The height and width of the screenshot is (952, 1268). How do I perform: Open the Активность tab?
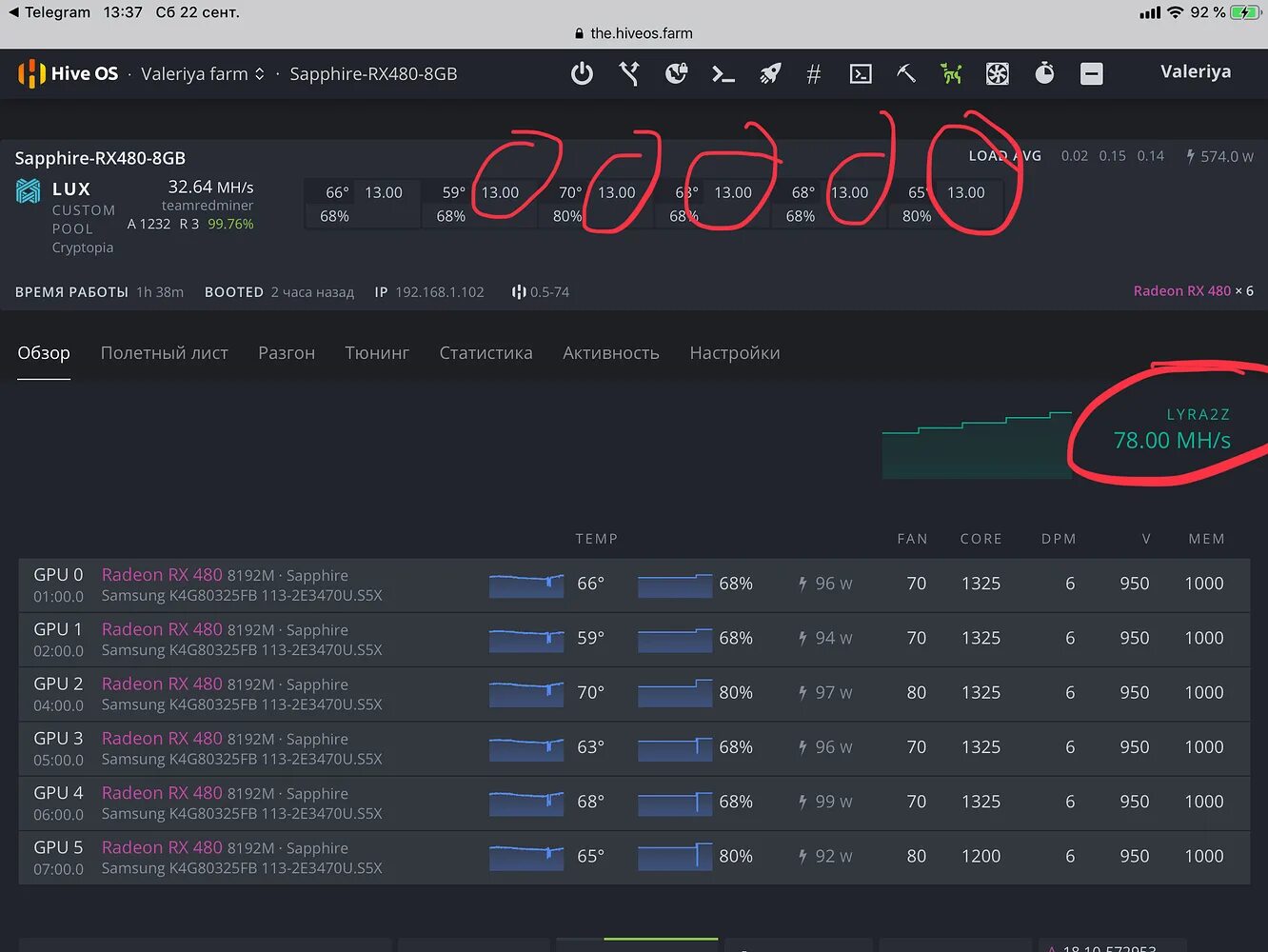611,353
